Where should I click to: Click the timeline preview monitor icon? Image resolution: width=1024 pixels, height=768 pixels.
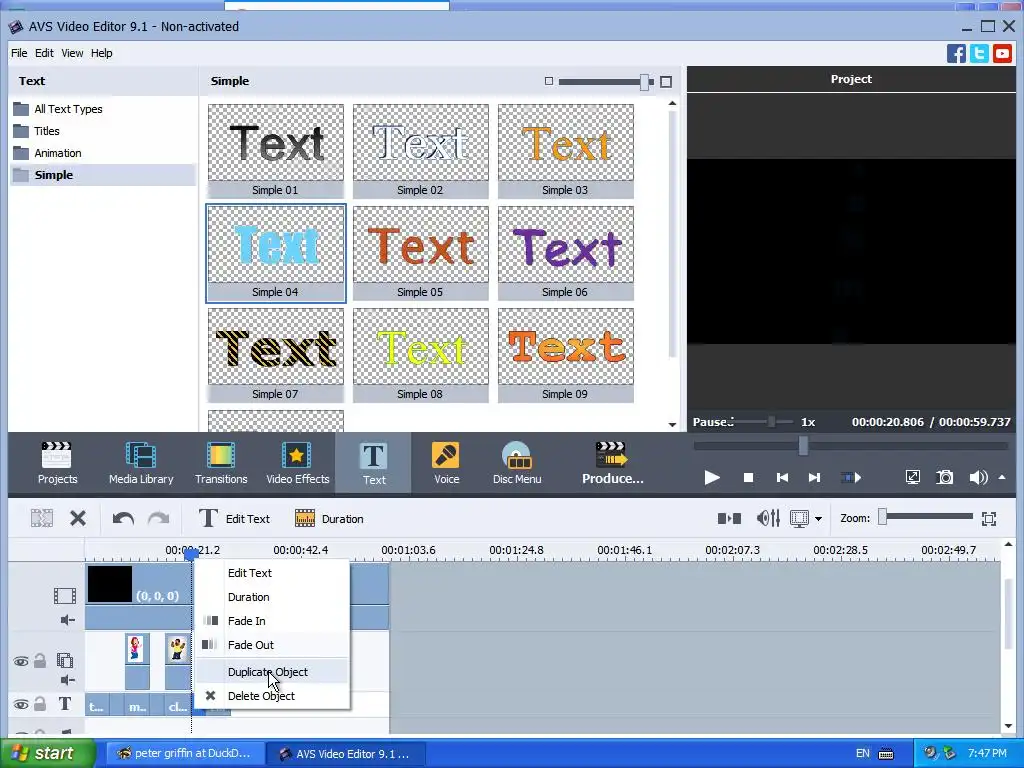pos(799,519)
